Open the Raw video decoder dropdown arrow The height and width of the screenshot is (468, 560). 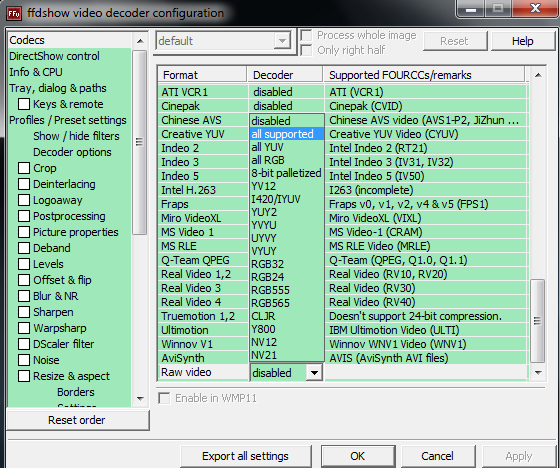314,373
